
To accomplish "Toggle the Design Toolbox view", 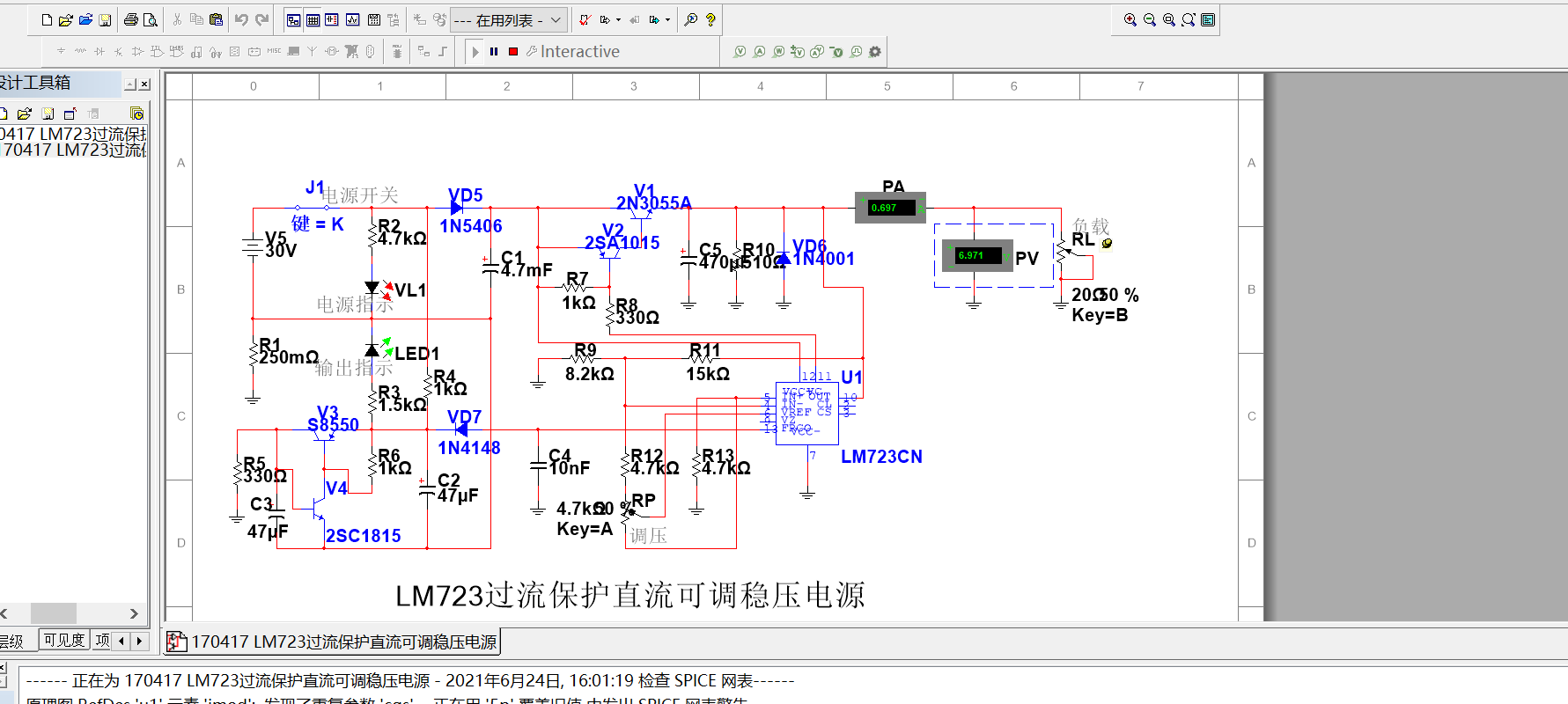I will [294, 19].
